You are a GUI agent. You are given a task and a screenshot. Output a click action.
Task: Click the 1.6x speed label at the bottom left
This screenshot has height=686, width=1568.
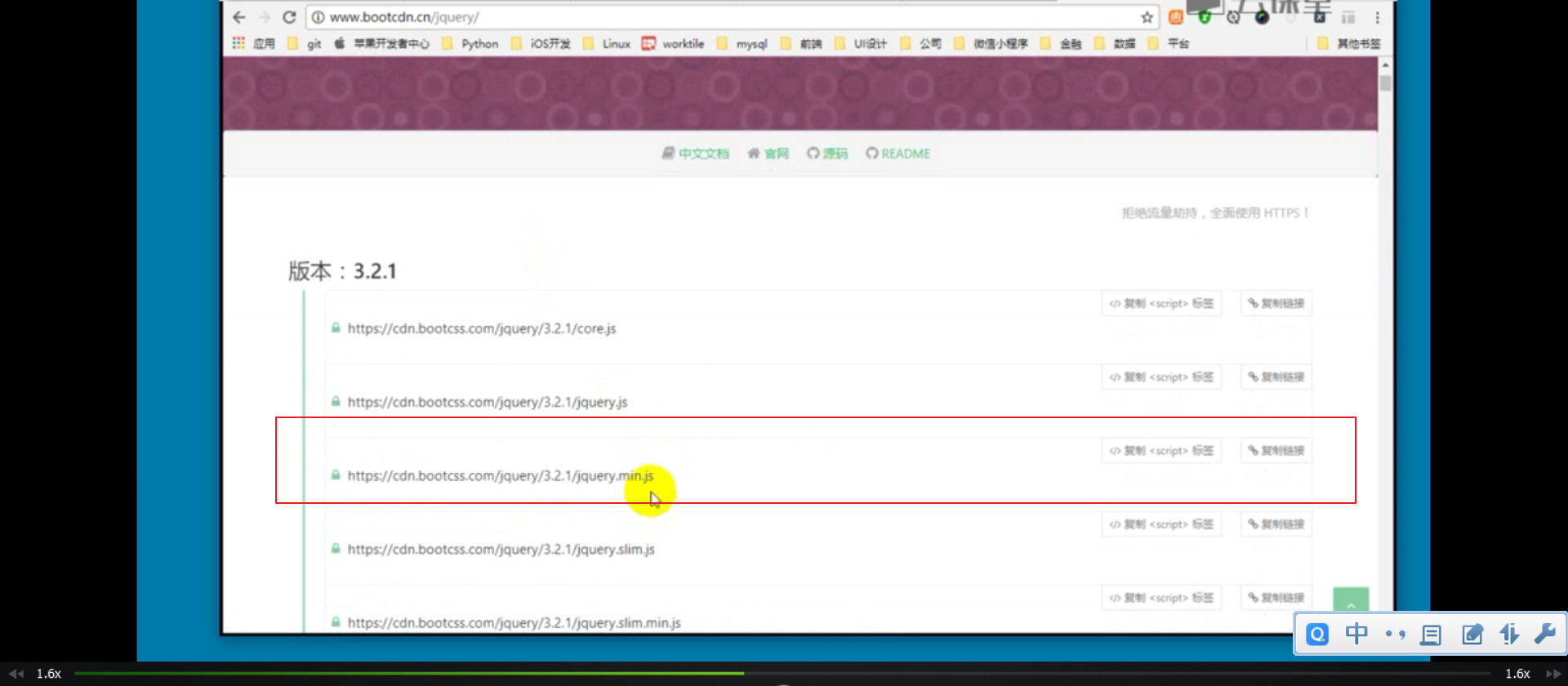tap(49, 674)
